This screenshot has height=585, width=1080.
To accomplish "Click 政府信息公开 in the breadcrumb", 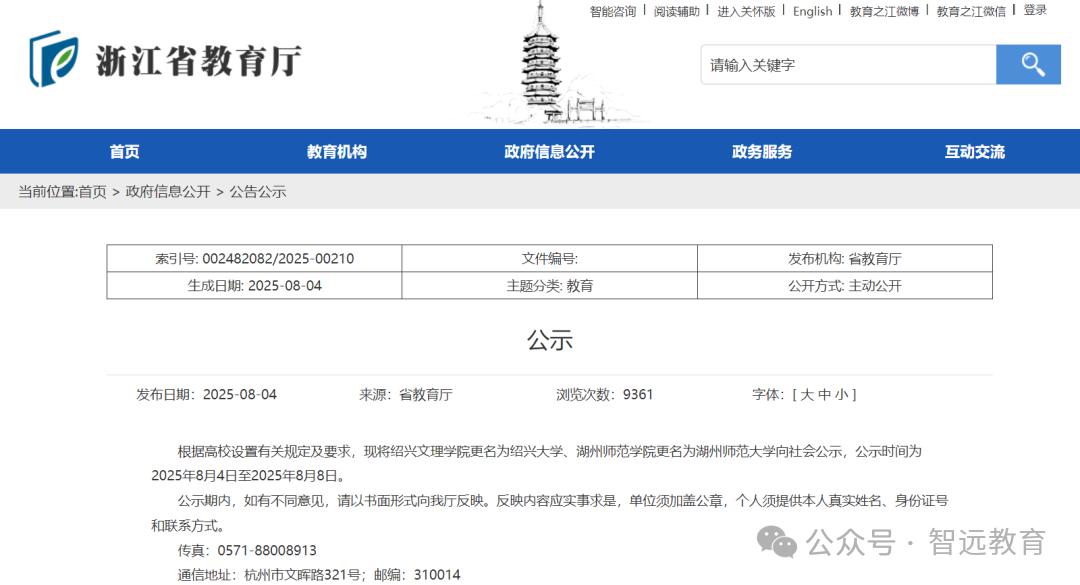I will pyautogui.click(x=168, y=192).
